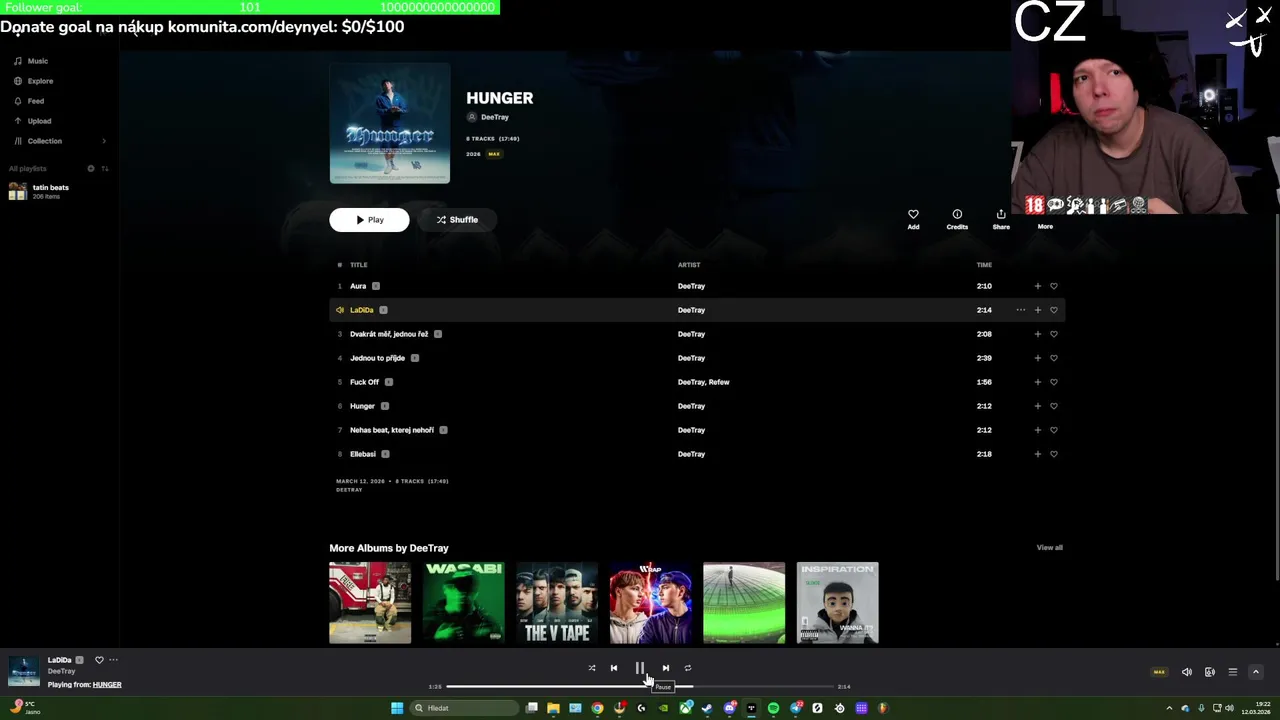The height and width of the screenshot is (720, 1280).
Task: Add Ellebasi to playlist
Action: click(x=1037, y=454)
